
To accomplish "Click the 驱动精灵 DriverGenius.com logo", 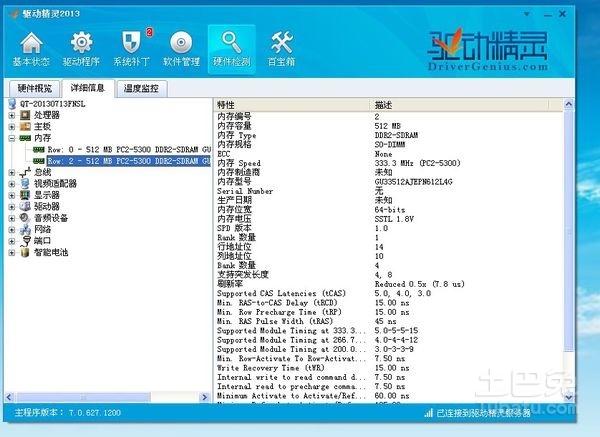I will click(488, 50).
